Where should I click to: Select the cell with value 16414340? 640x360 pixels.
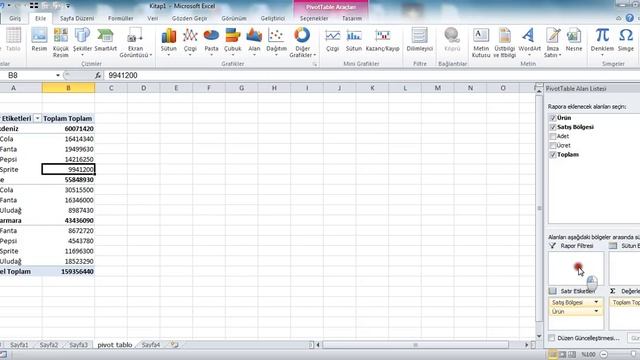pyautogui.click(x=68, y=139)
